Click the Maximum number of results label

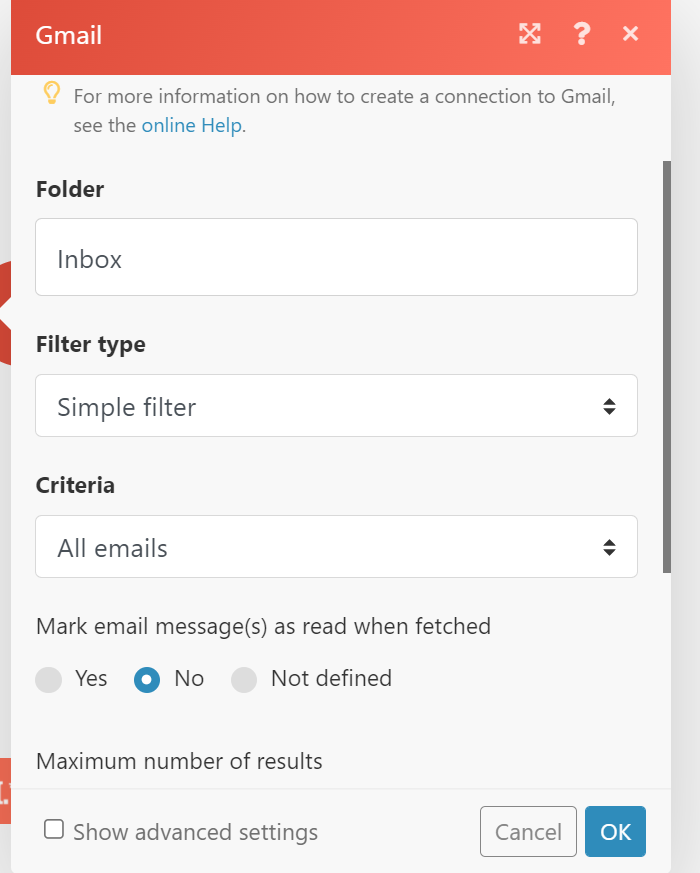[x=179, y=762]
